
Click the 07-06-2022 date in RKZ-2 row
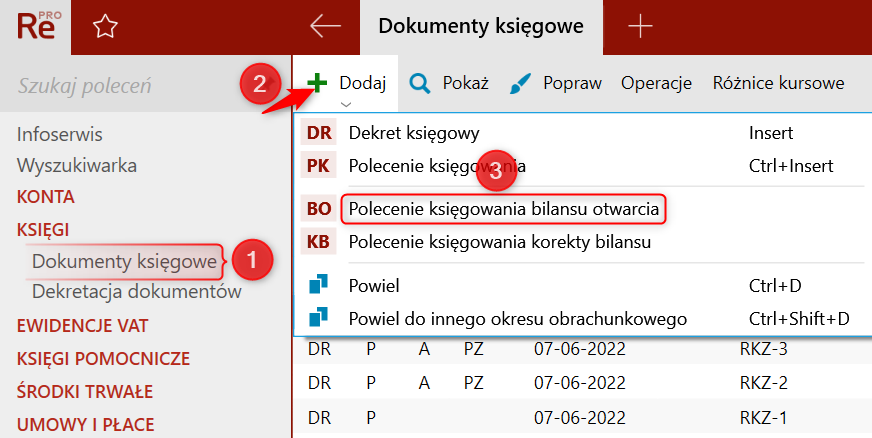[579, 383]
